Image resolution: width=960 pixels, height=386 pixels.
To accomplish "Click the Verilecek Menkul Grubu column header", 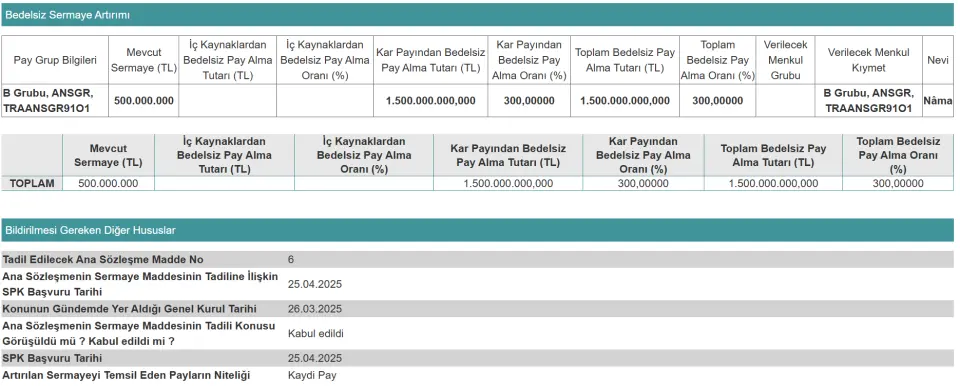I will (x=786, y=60).
